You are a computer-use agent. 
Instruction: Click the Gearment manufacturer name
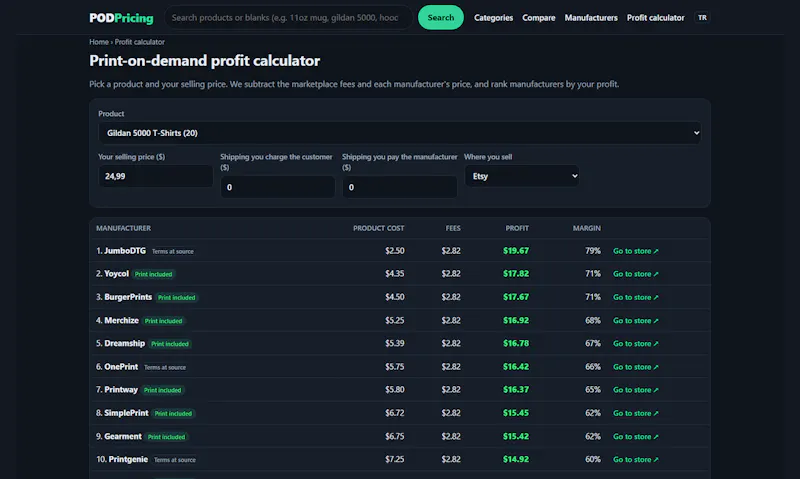pyautogui.click(x=123, y=437)
